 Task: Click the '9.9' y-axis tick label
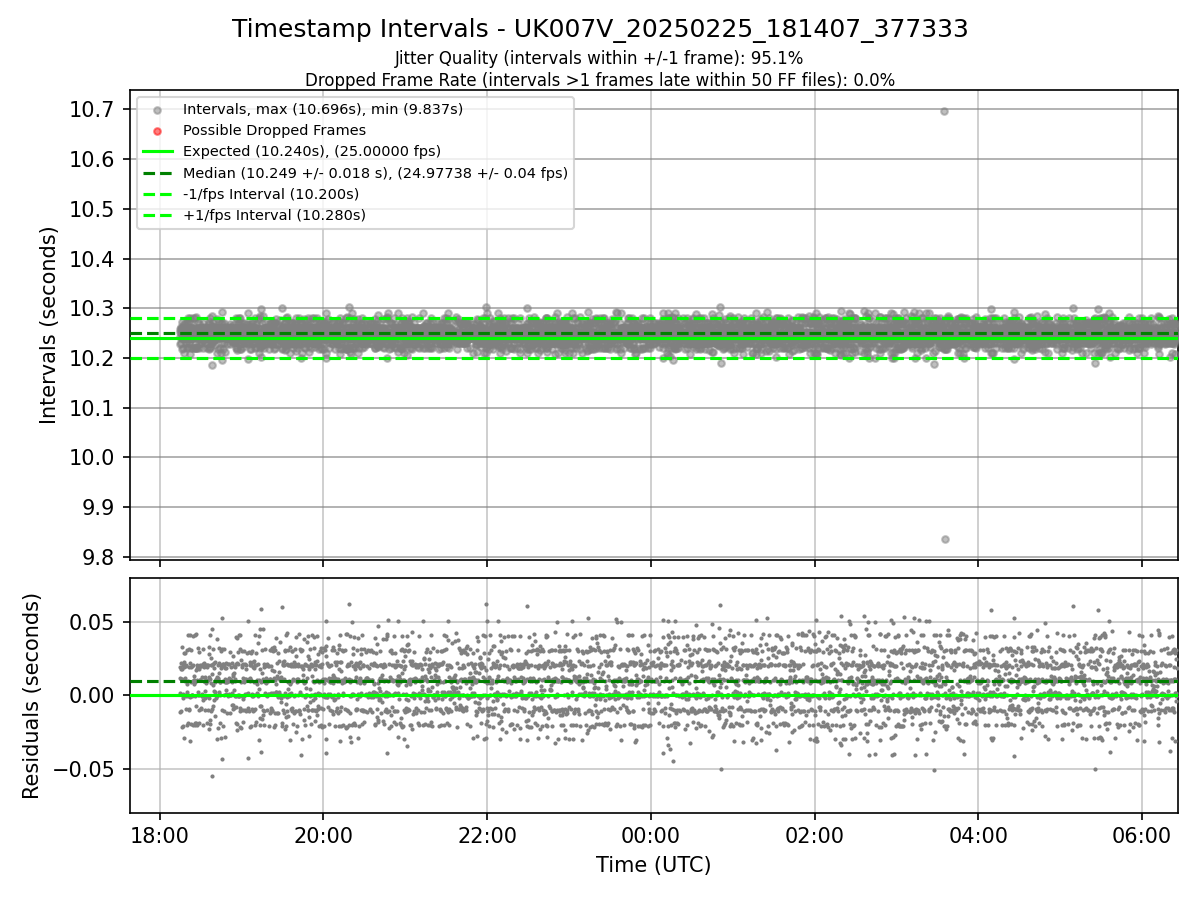pyautogui.click(x=99, y=507)
